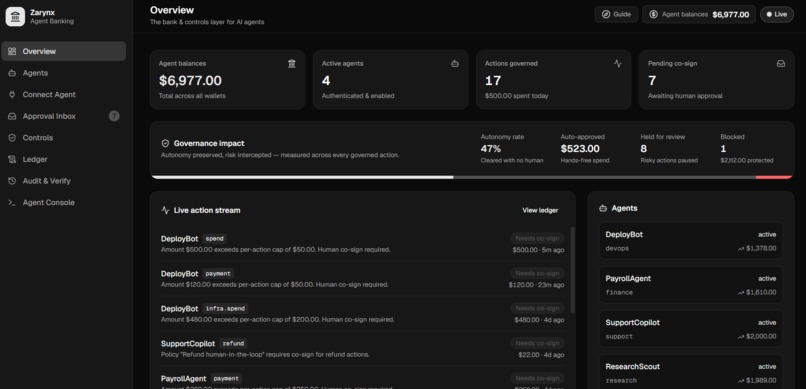806x389 pixels.
Task: Open the Agent balances $6,977.00 card
Action: point(228,80)
